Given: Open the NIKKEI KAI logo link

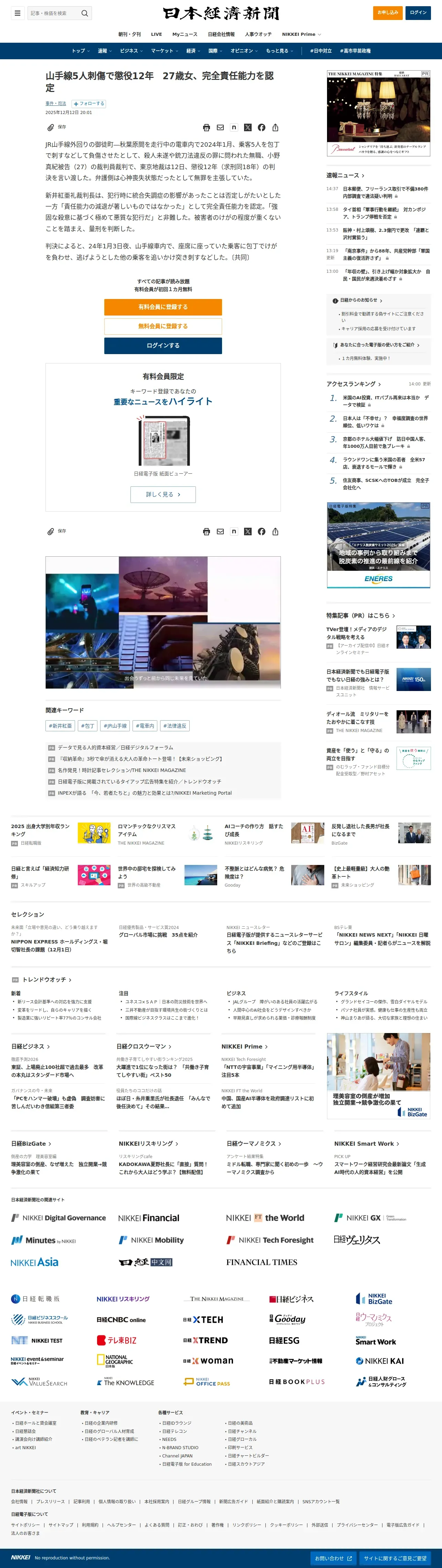Looking at the screenshot, I should coord(380,1361).
